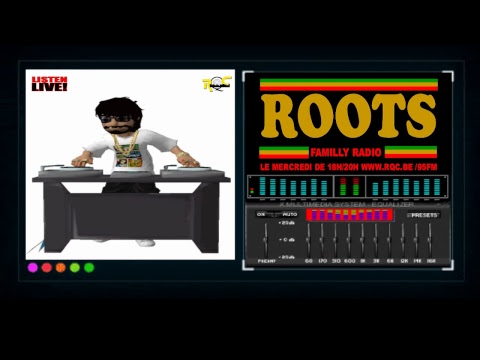This screenshot has width=480, height=360.
Task: Click the 0 db scale label
Action: pyautogui.click(x=287, y=240)
